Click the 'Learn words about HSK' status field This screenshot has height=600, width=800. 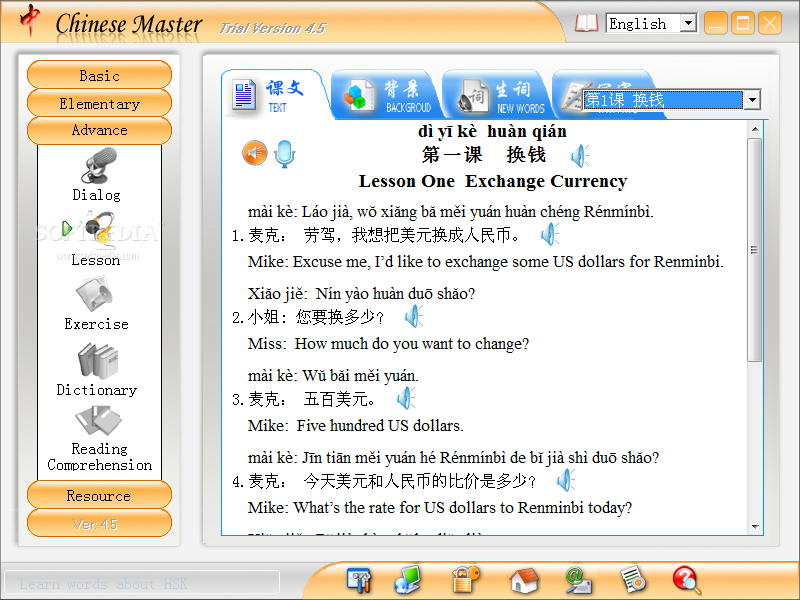142,583
